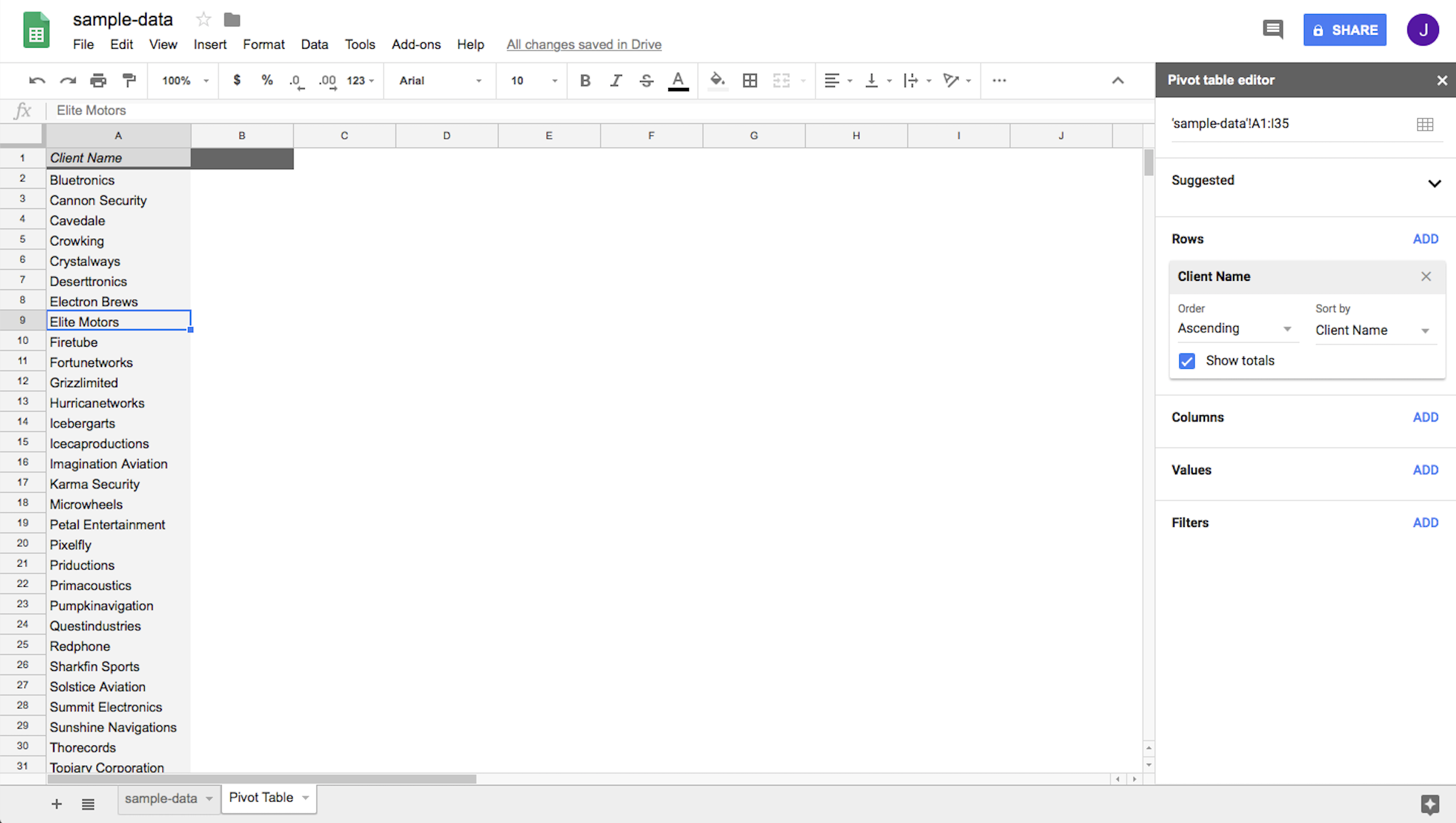Expand the Suggested section

point(1435,183)
